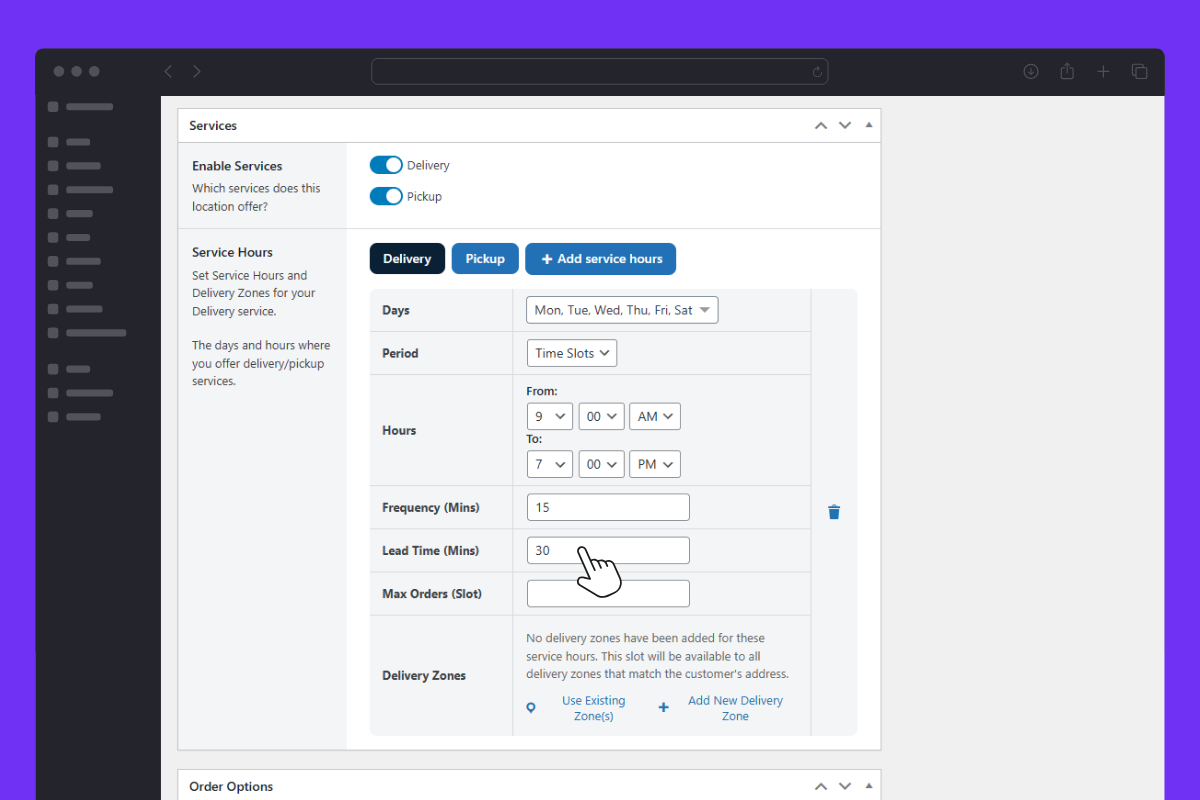Image resolution: width=1200 pixels, height=800 pixels.
Task: Select the Delivery service hours tab
Action: (407, 258)
